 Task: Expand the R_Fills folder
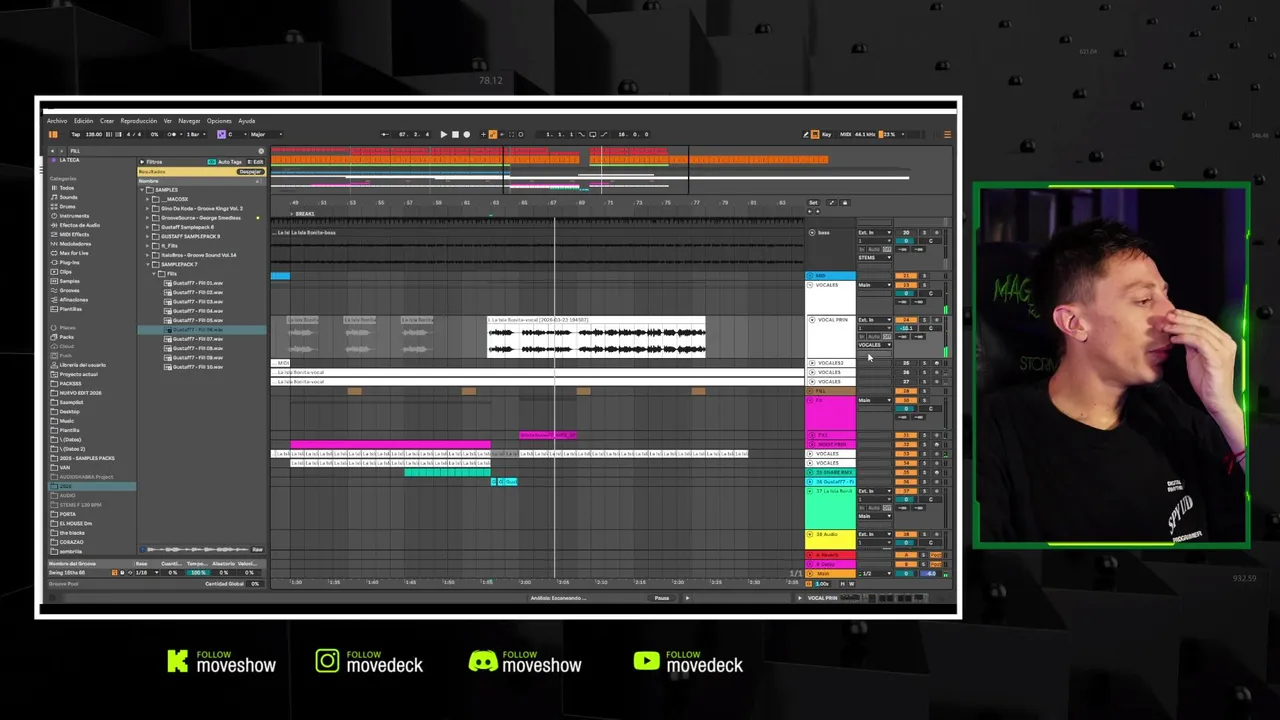(x=148, y=246)
